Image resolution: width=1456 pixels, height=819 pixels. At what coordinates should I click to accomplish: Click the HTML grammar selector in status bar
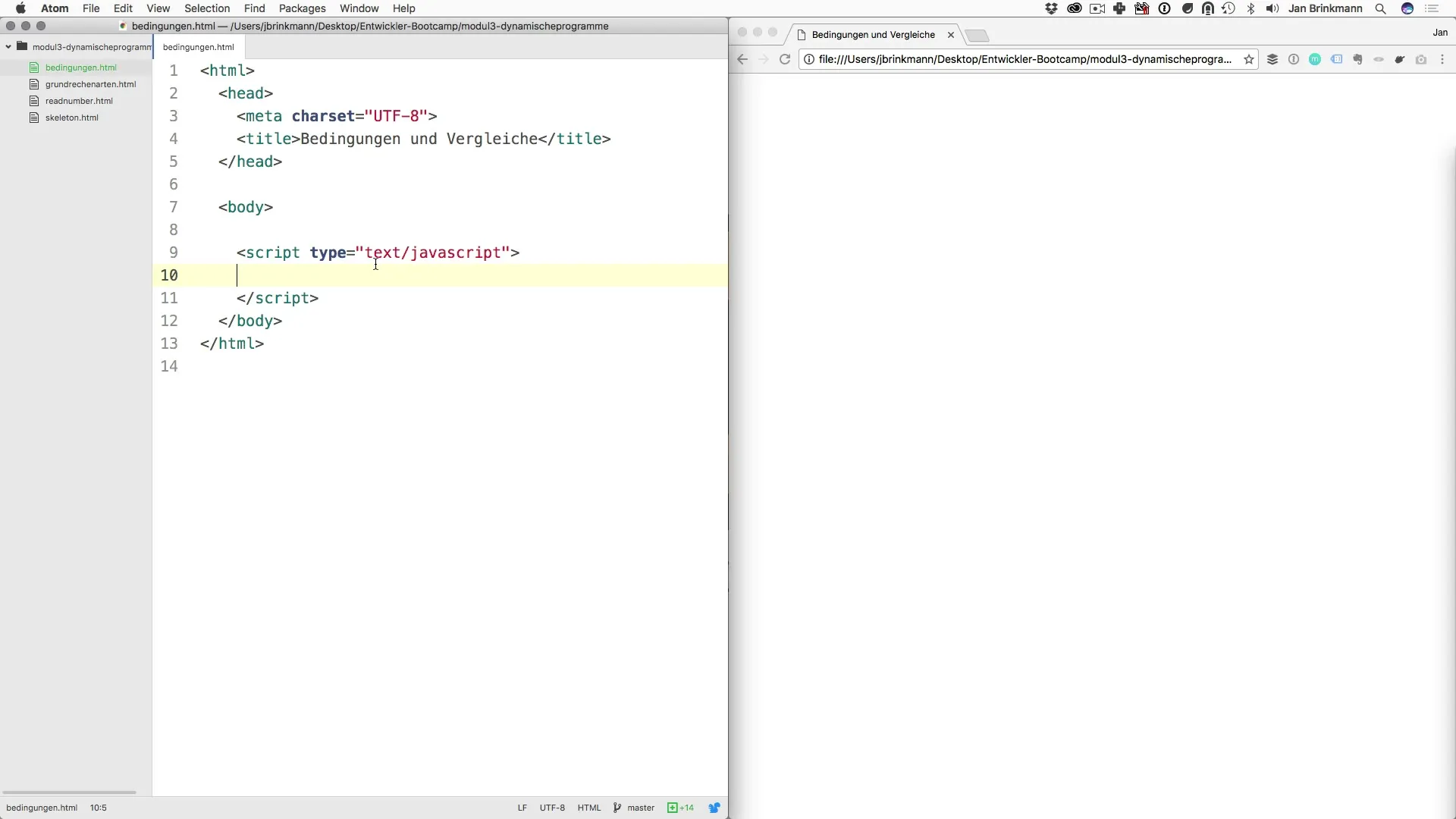[588, 808]
